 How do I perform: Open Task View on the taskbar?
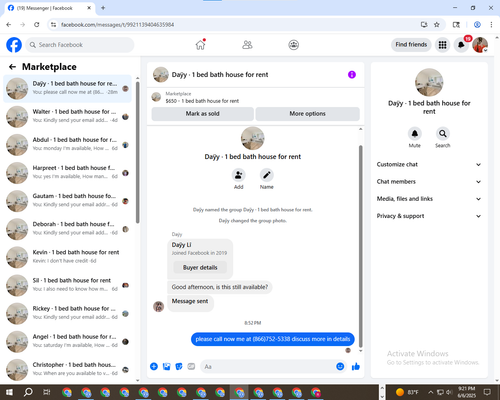(47, 392)
